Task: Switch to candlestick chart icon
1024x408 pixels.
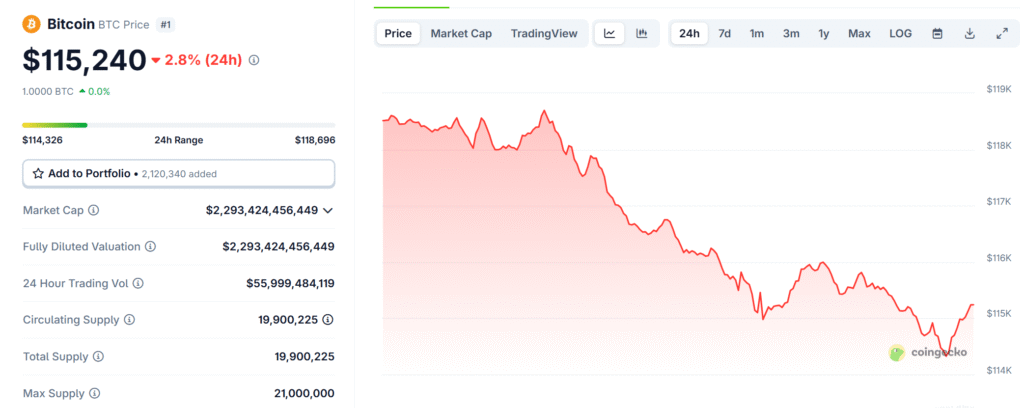Action: (x=641, y=33)
